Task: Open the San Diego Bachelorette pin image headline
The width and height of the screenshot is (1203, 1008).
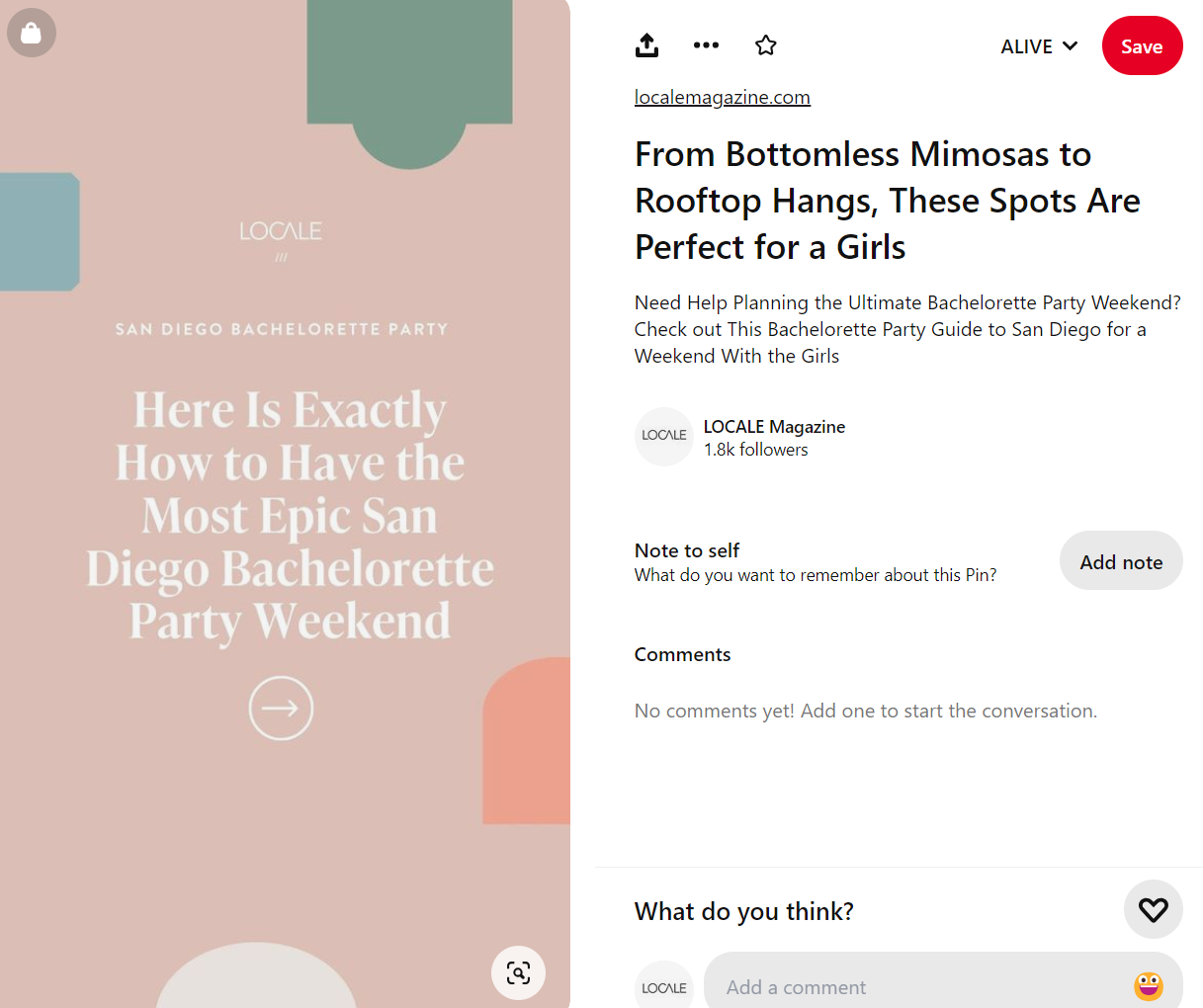Action: coord(290,515)
